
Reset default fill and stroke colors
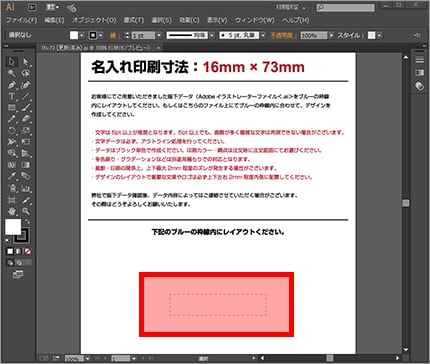(x=8, y=240)
